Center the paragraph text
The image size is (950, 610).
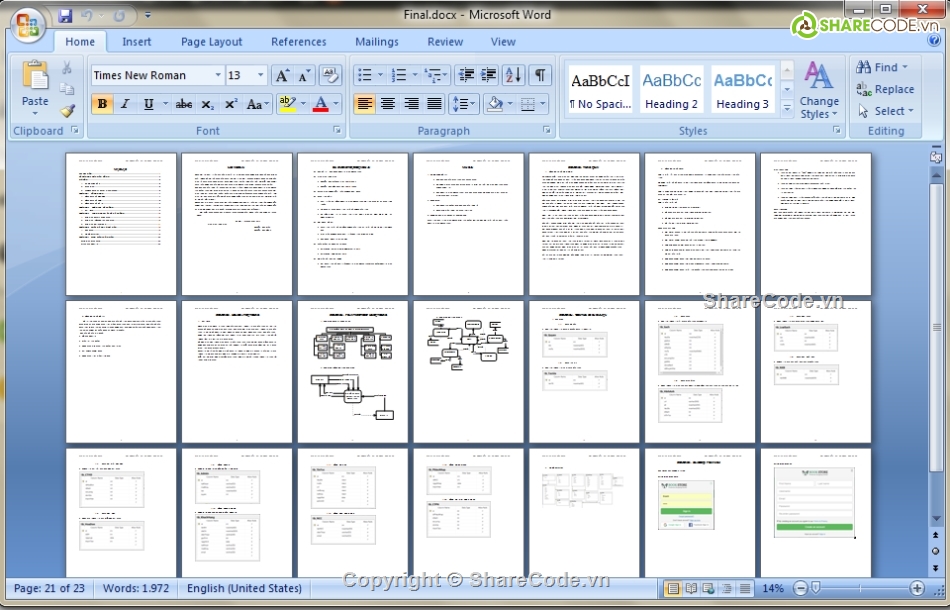[x=388, y=104]
